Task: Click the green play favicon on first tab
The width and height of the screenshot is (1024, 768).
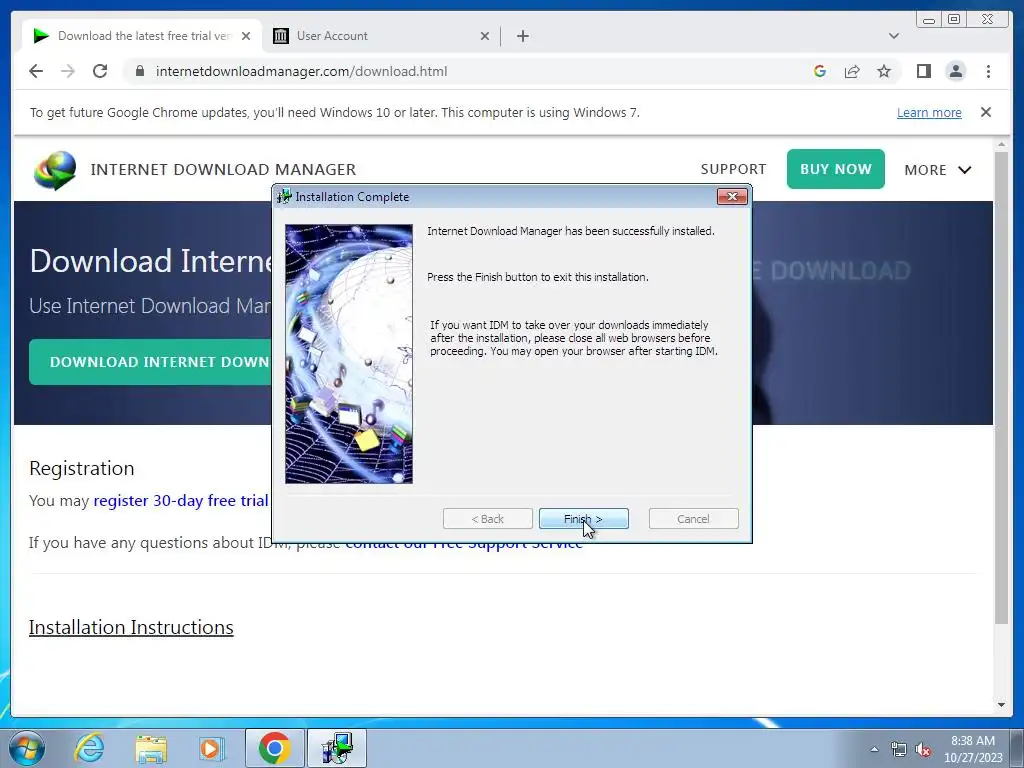Action: (41, 36)
